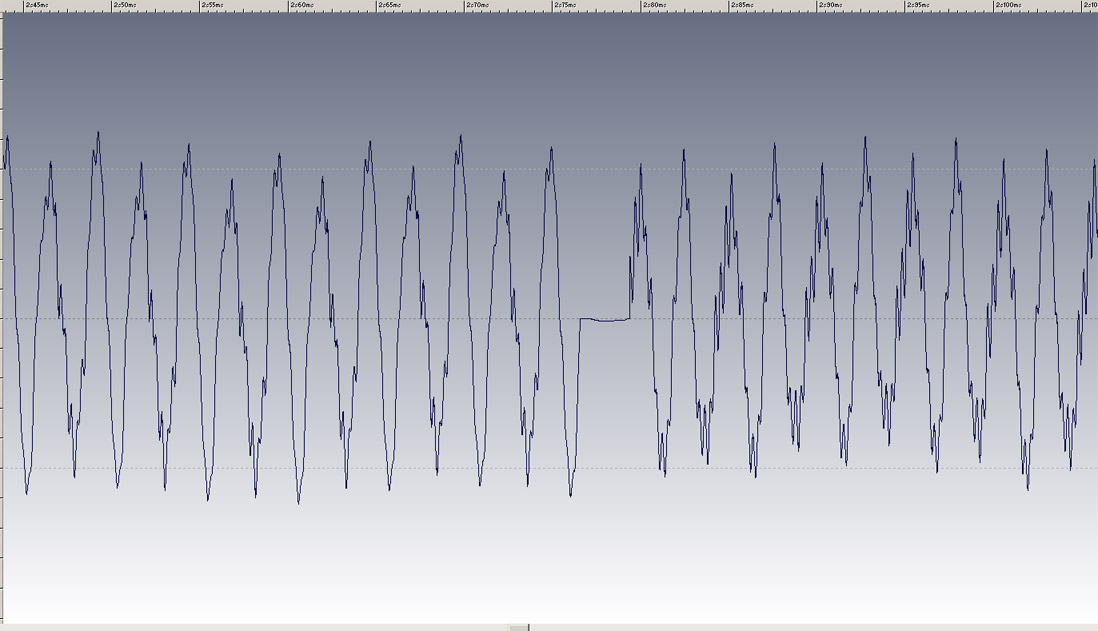Click the vertical amplitude ruler on the left edge

point(2,300)
